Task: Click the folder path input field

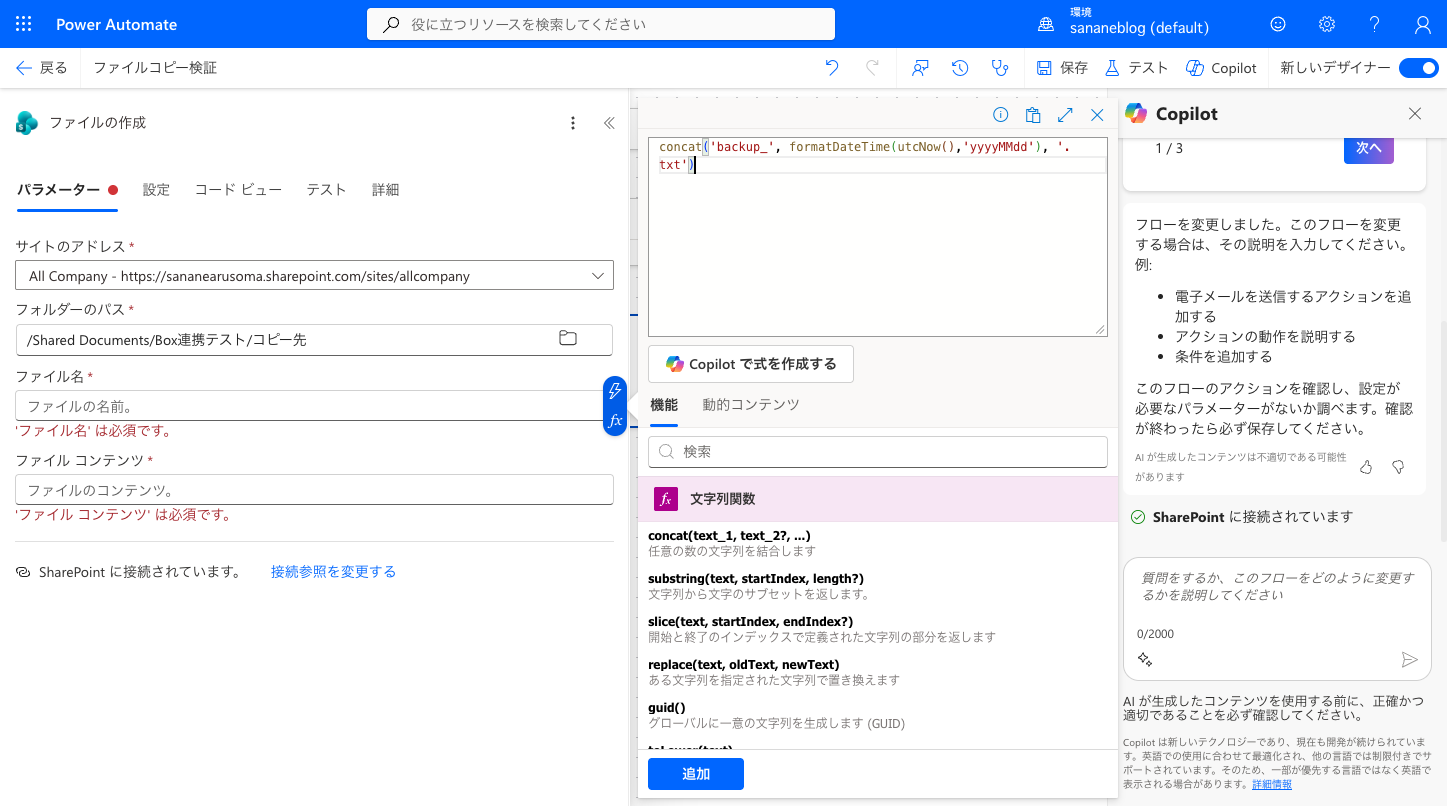Action: 314,340
